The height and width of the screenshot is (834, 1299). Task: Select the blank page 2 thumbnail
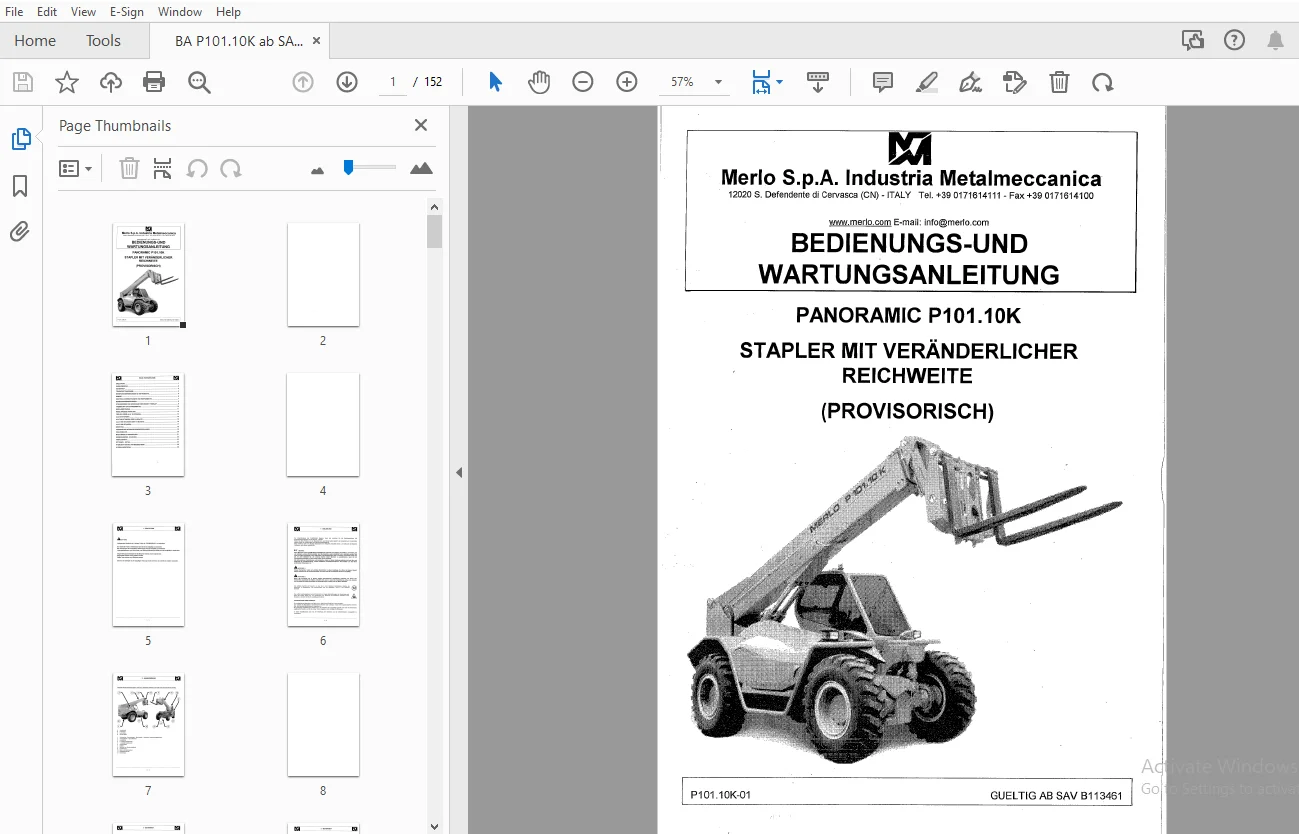323,275
